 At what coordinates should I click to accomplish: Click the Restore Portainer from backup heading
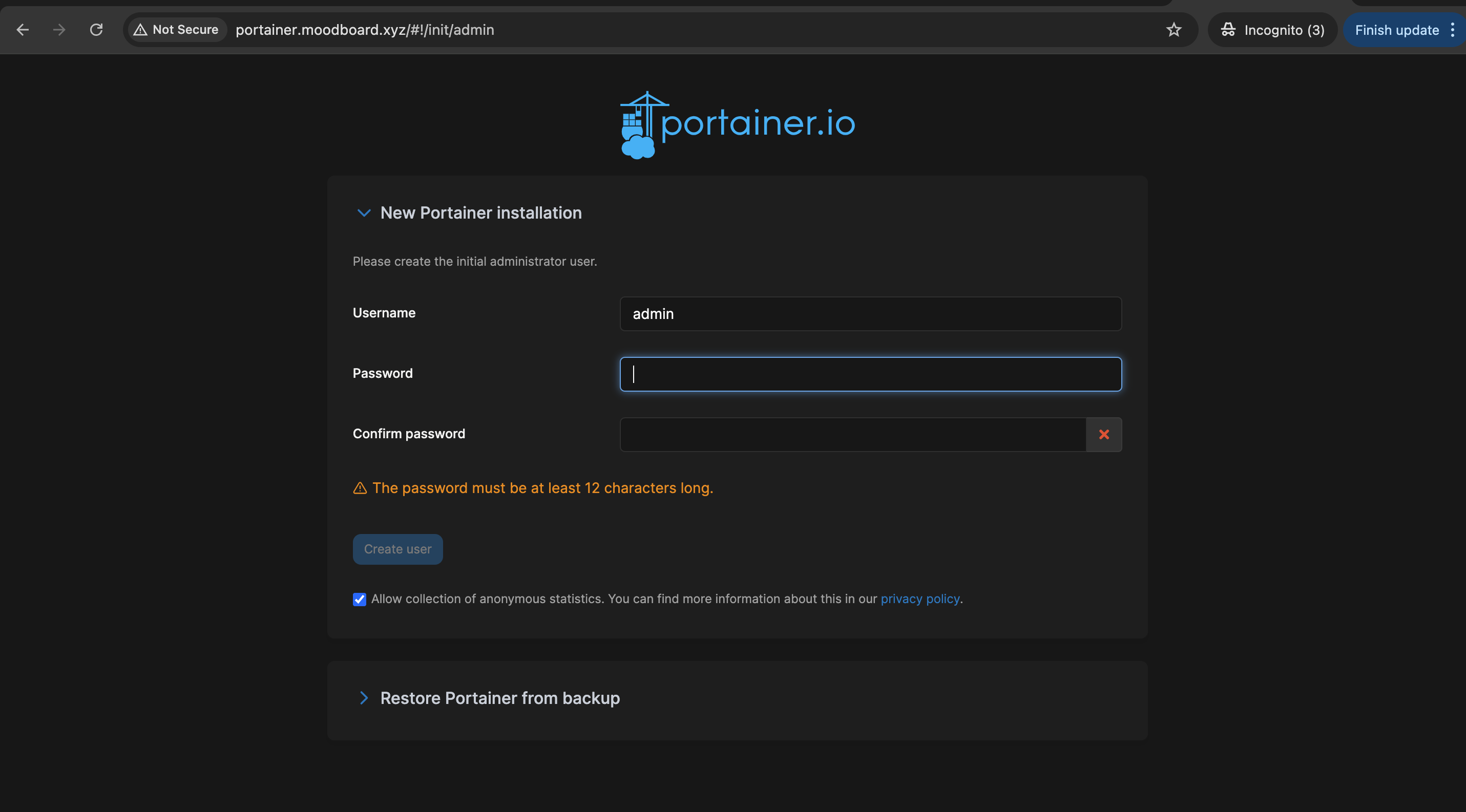tap(499, 698)
